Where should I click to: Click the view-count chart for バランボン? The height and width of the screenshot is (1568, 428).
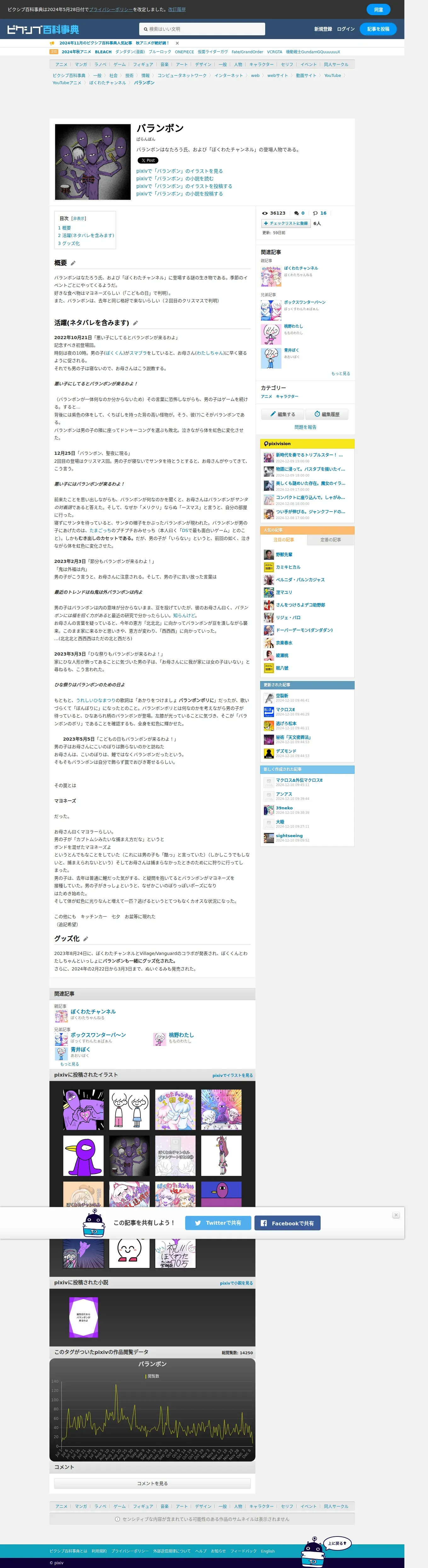[x=153, y=1410]
